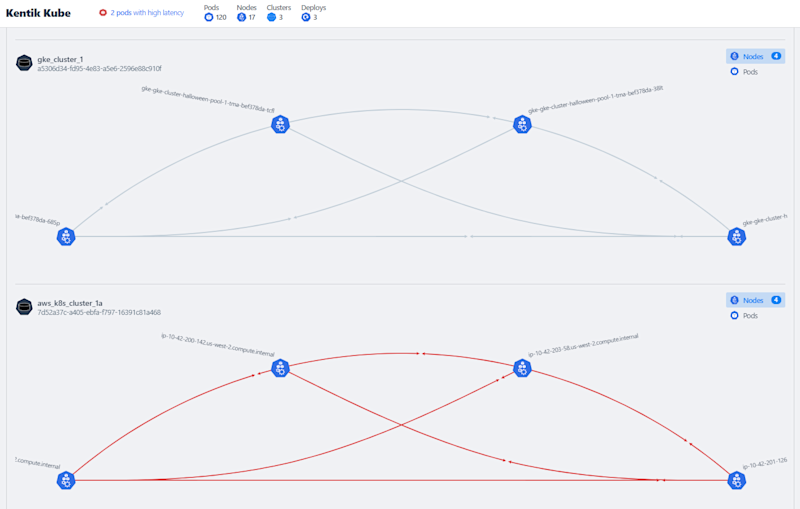This screenshot has width=800, height=509.
Task: Select the cut-off gke-gke-cluster-h node icon
Action: [736, 237]
